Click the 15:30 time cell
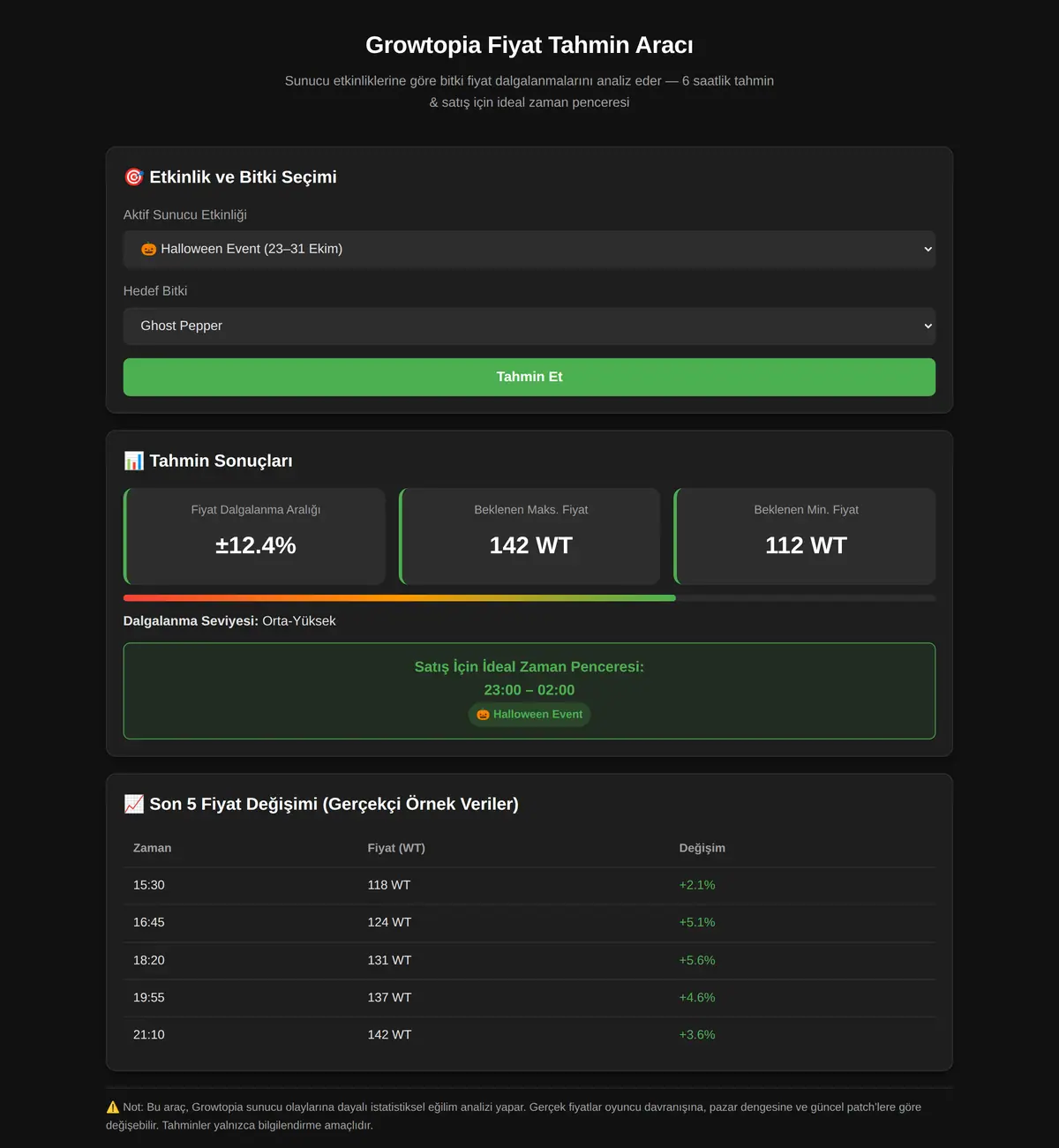The width and height of the screenshot is (1059, 1148). tap(149, 885)
